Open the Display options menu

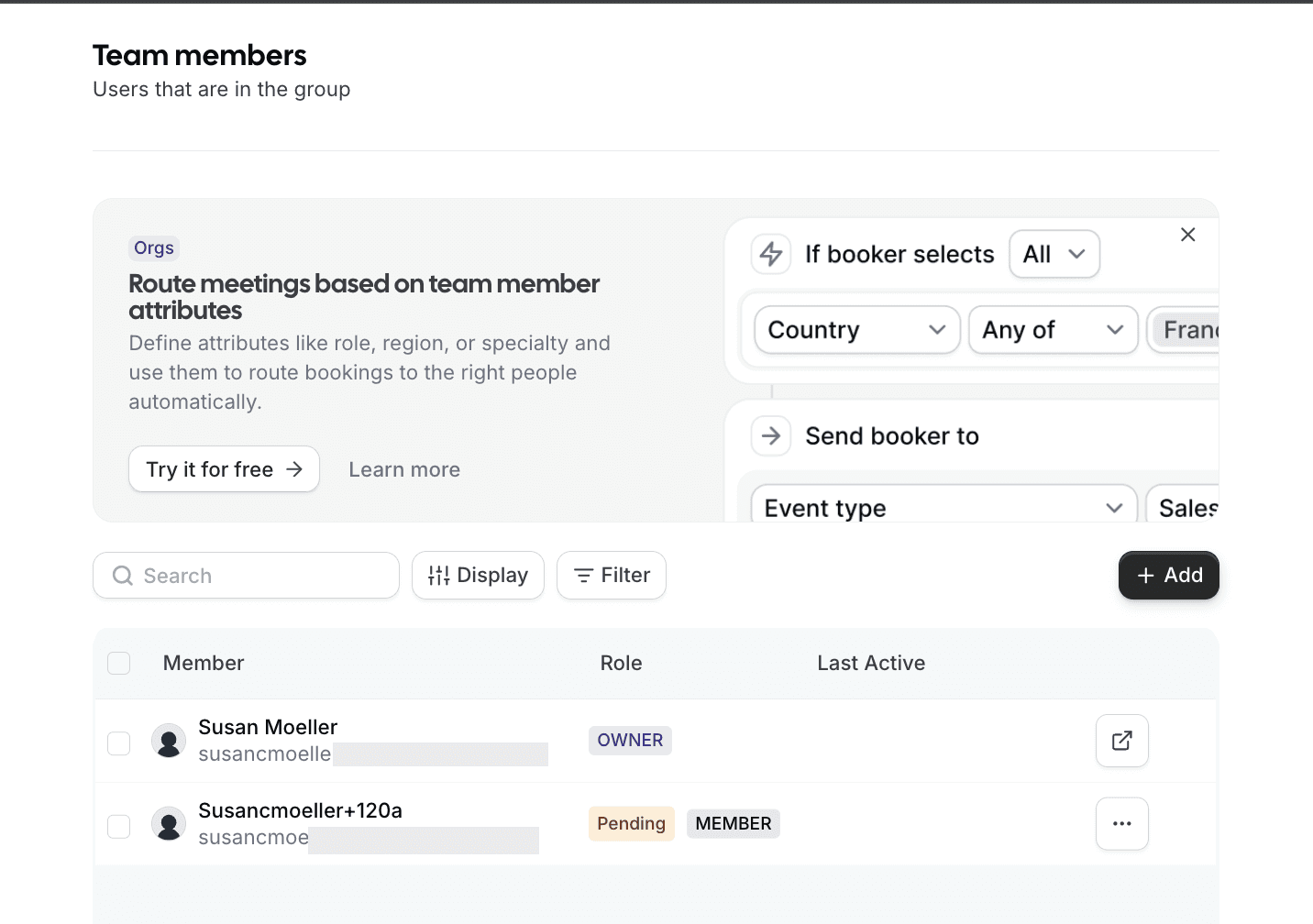click(478, 576)
